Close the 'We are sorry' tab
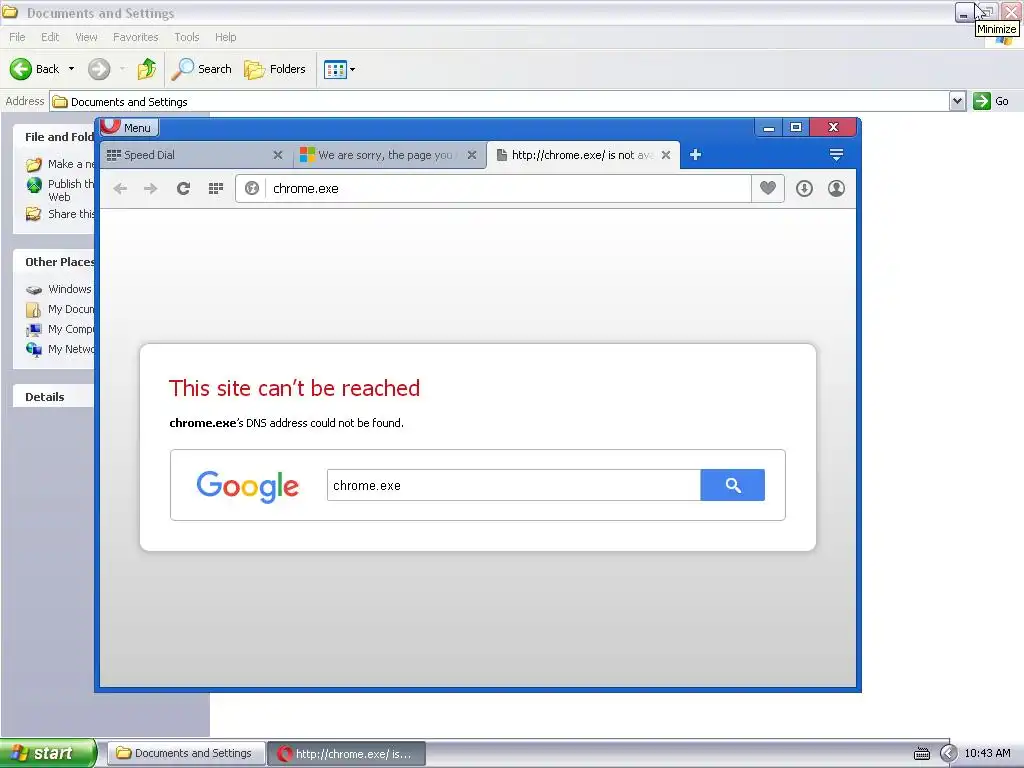The width and height of the screenshot is (1024, 768). click(x=472, y=155)
